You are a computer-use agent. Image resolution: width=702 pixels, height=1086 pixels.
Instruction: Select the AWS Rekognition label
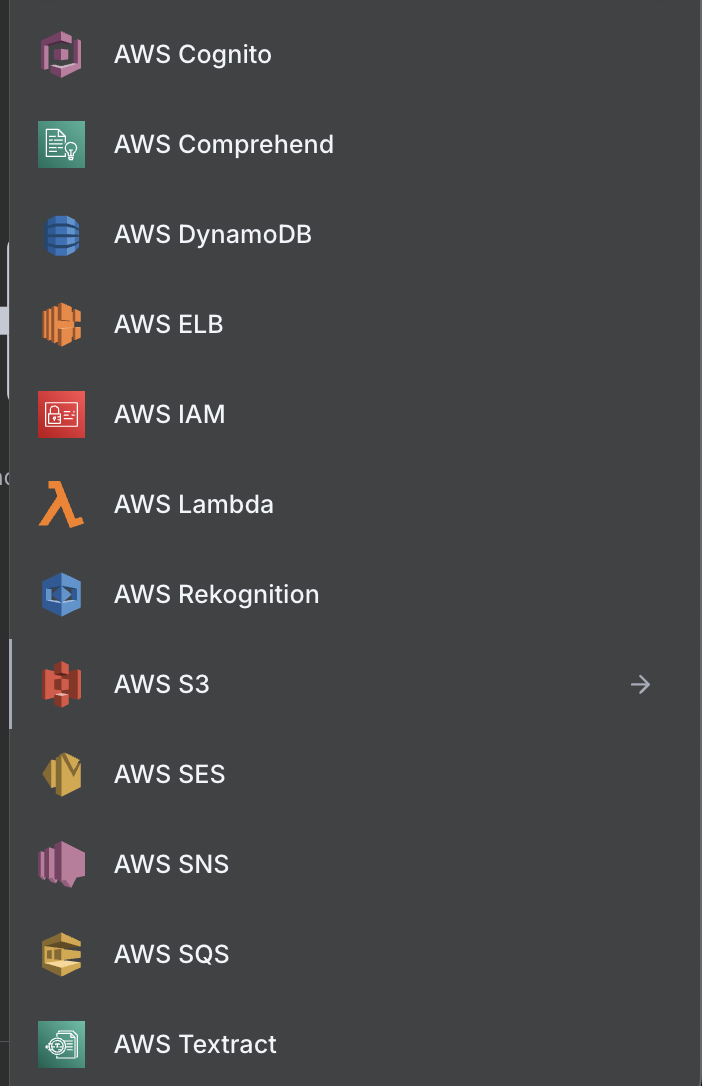tap(216, 594)
